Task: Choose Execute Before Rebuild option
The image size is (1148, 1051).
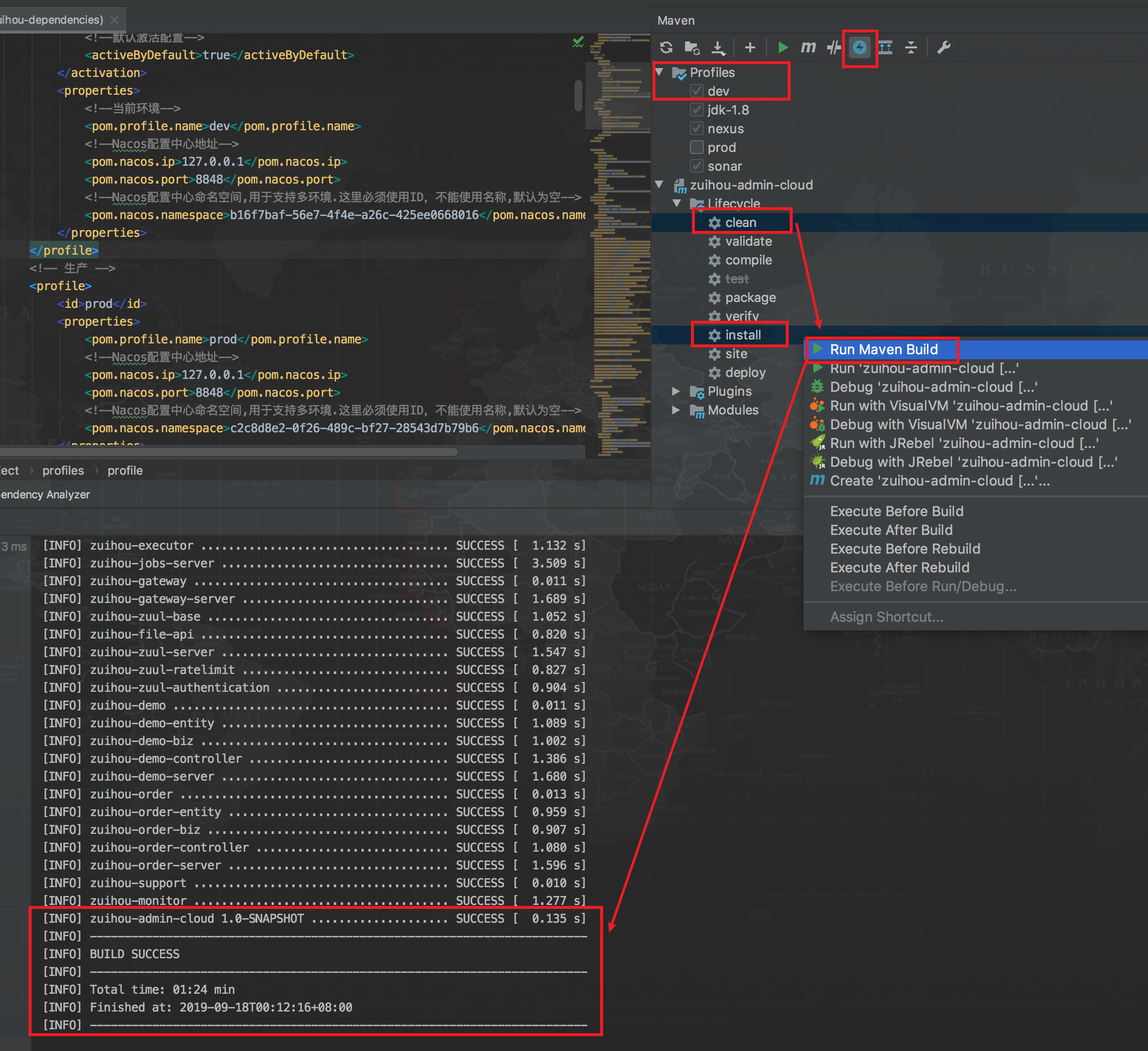Action: coord(976,549)
